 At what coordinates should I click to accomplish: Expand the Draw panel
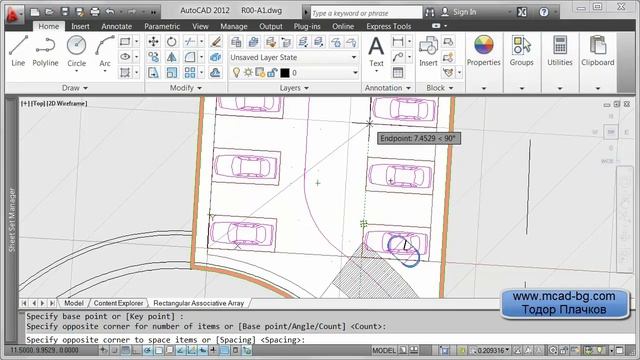coord(75,88)
